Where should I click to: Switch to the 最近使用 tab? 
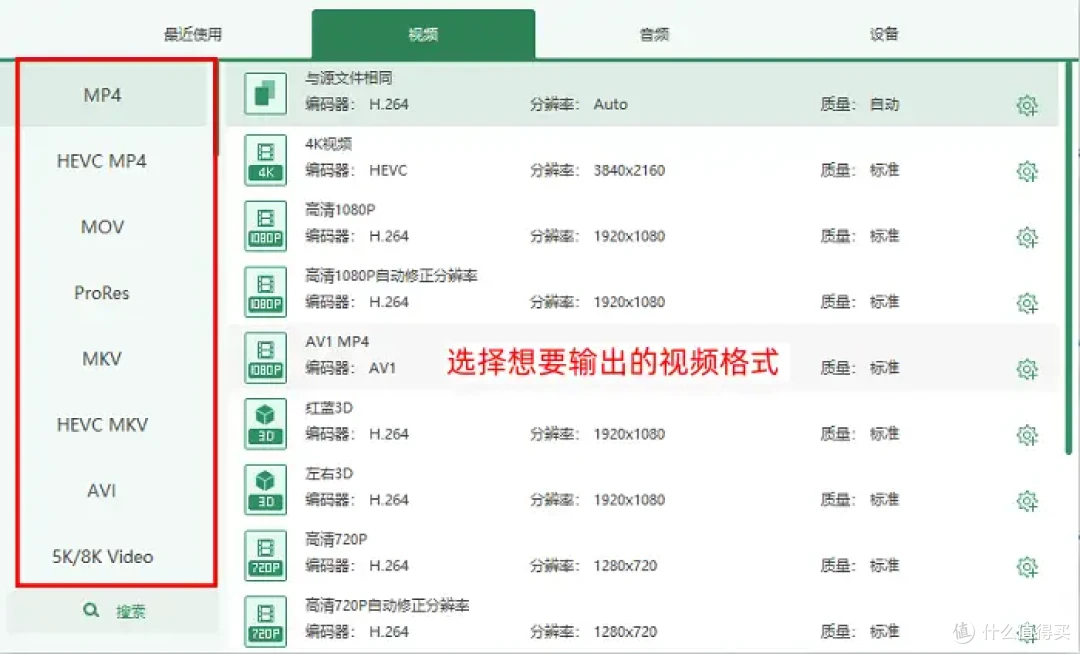[193, 34]
